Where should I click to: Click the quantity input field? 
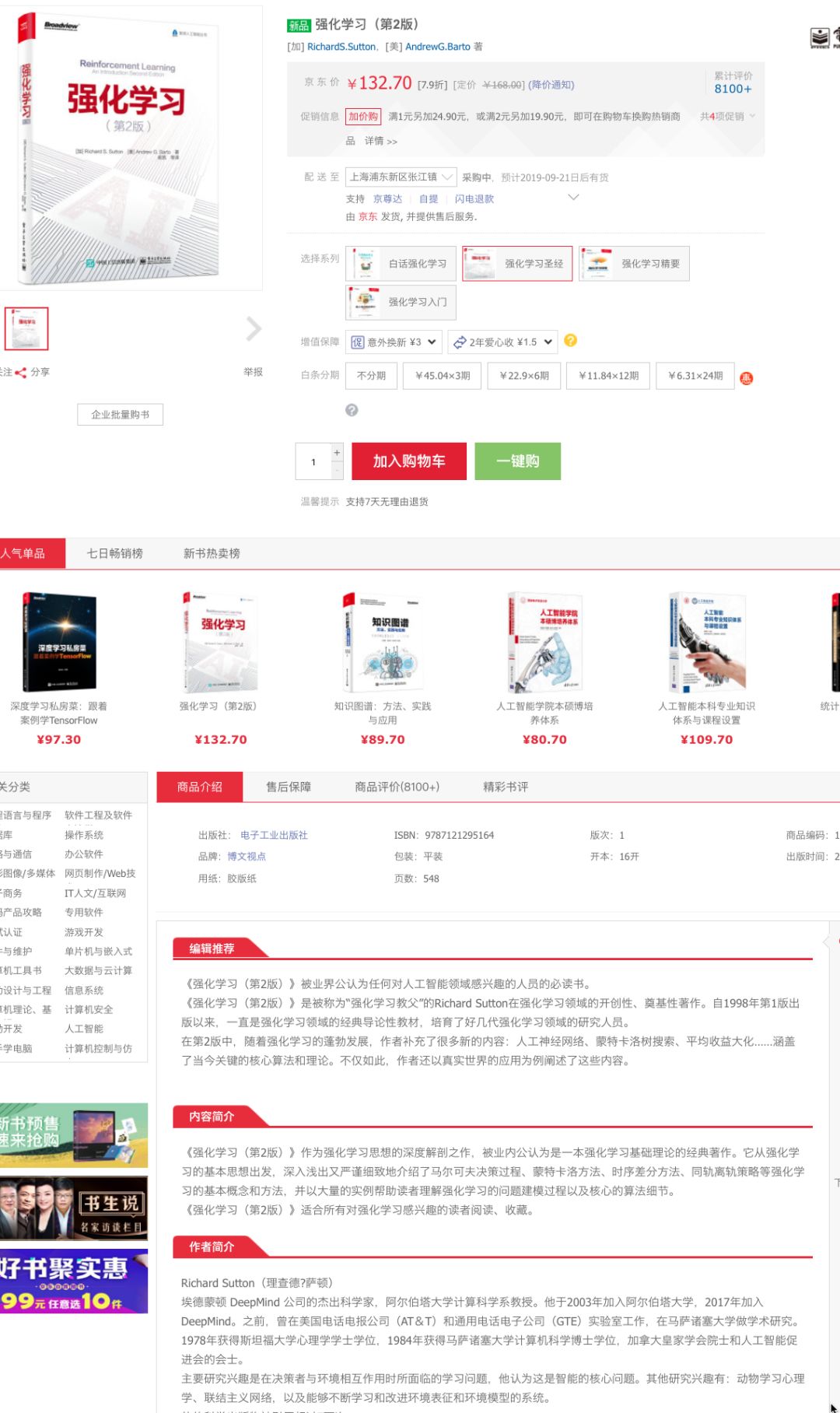(313, 461)
